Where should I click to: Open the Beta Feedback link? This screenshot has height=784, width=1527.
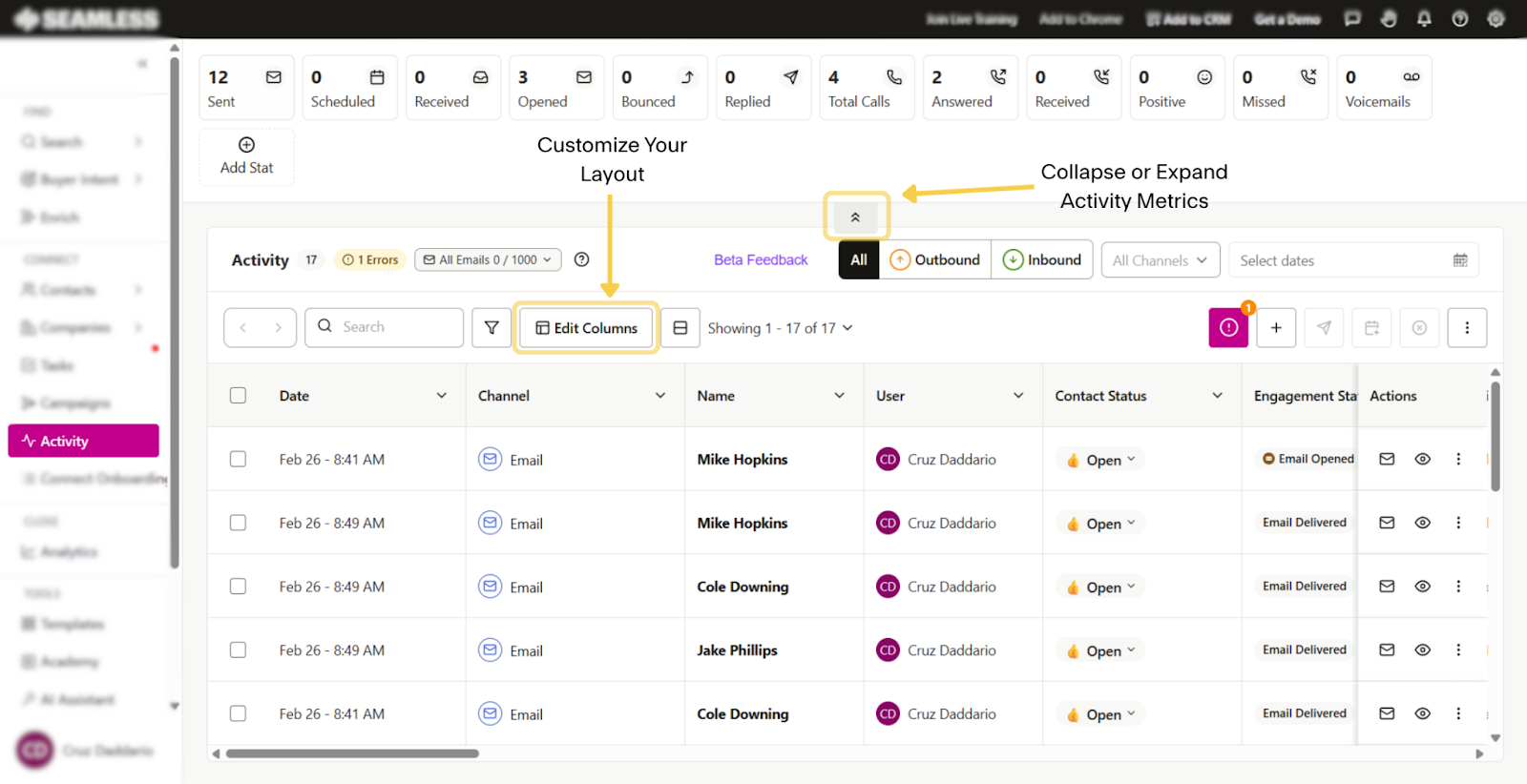click(x=761, y=259)
